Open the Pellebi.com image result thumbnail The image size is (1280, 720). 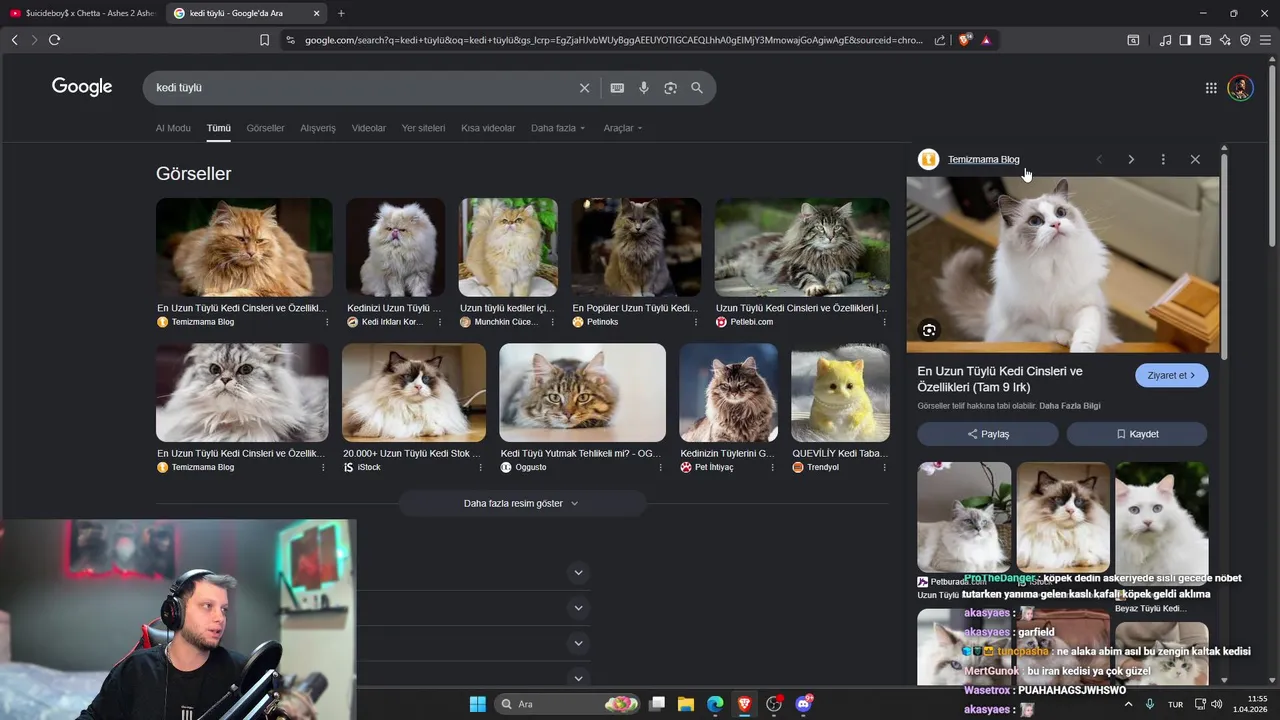802,247
